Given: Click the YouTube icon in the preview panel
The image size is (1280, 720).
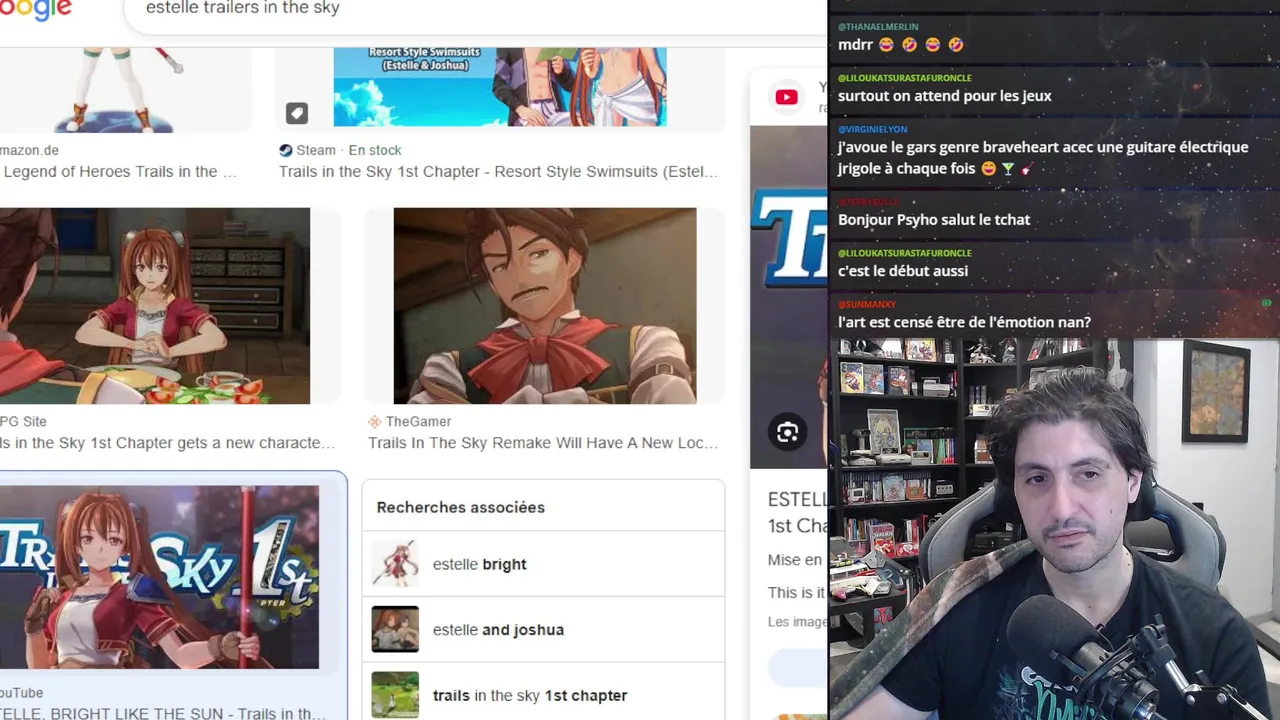Looking at the screenshot, I should tap(786, 97).
